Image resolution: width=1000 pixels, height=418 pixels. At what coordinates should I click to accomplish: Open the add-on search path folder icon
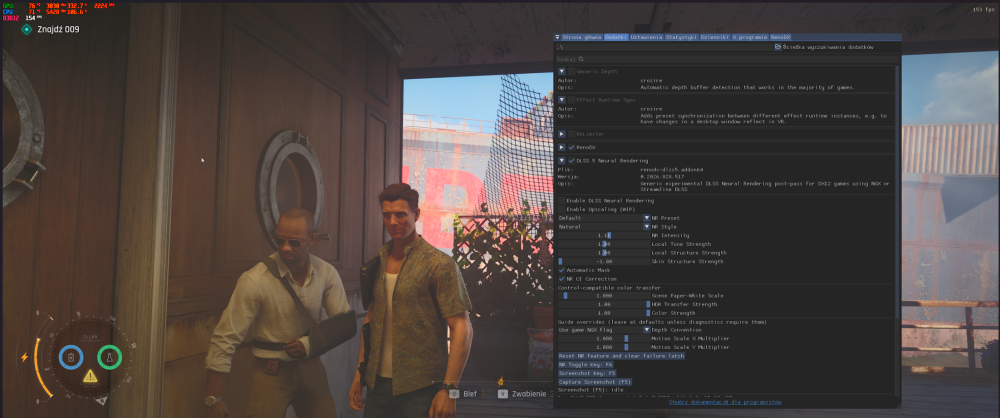[777, 47]
